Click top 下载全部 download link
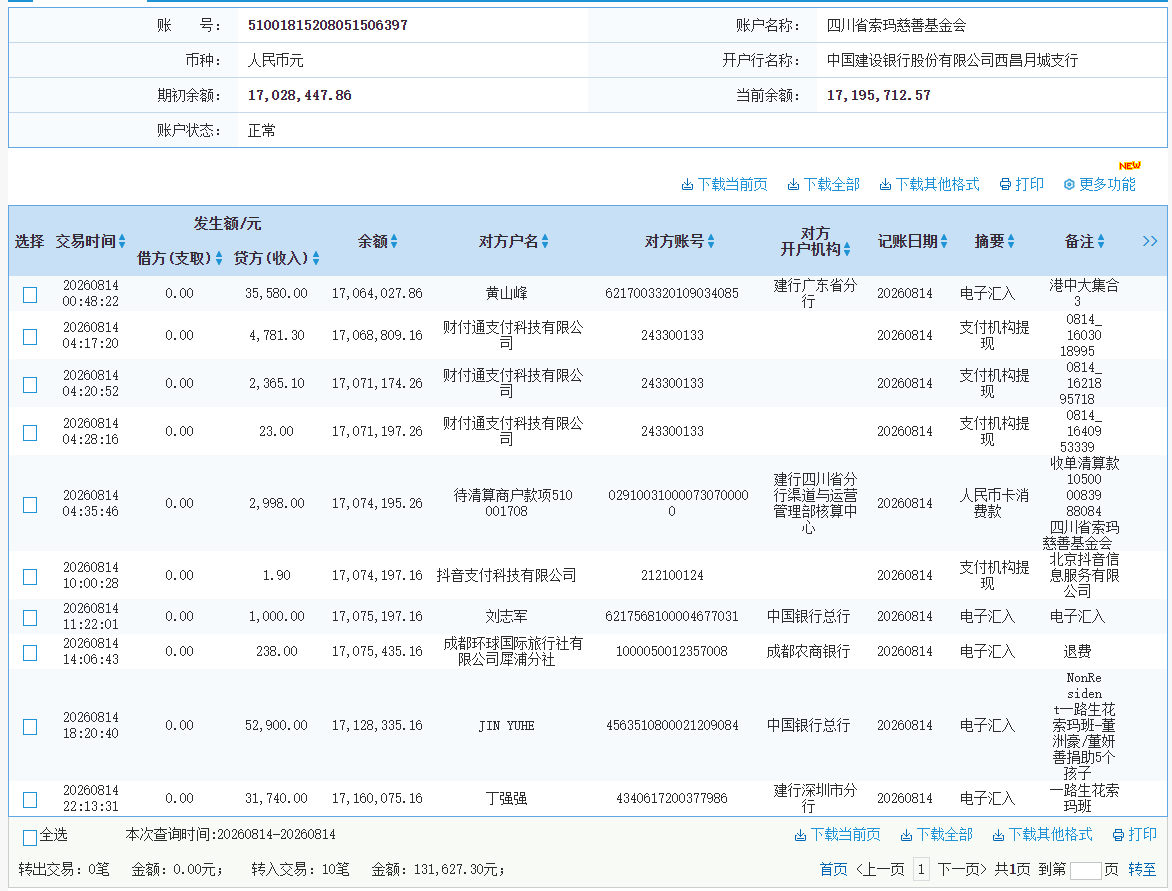The width and height of the screenshot is (1172, 891). point(824,185)
